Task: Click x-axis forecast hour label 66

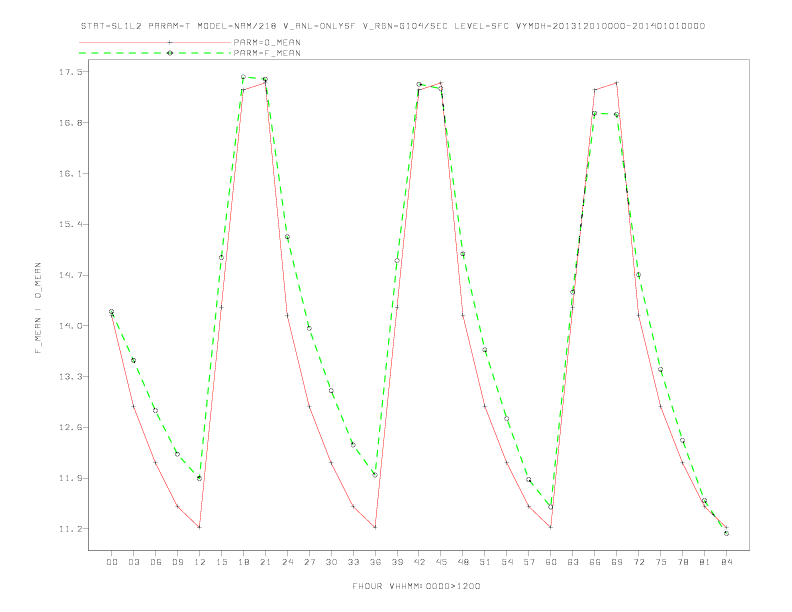Action: pos(595,562)
